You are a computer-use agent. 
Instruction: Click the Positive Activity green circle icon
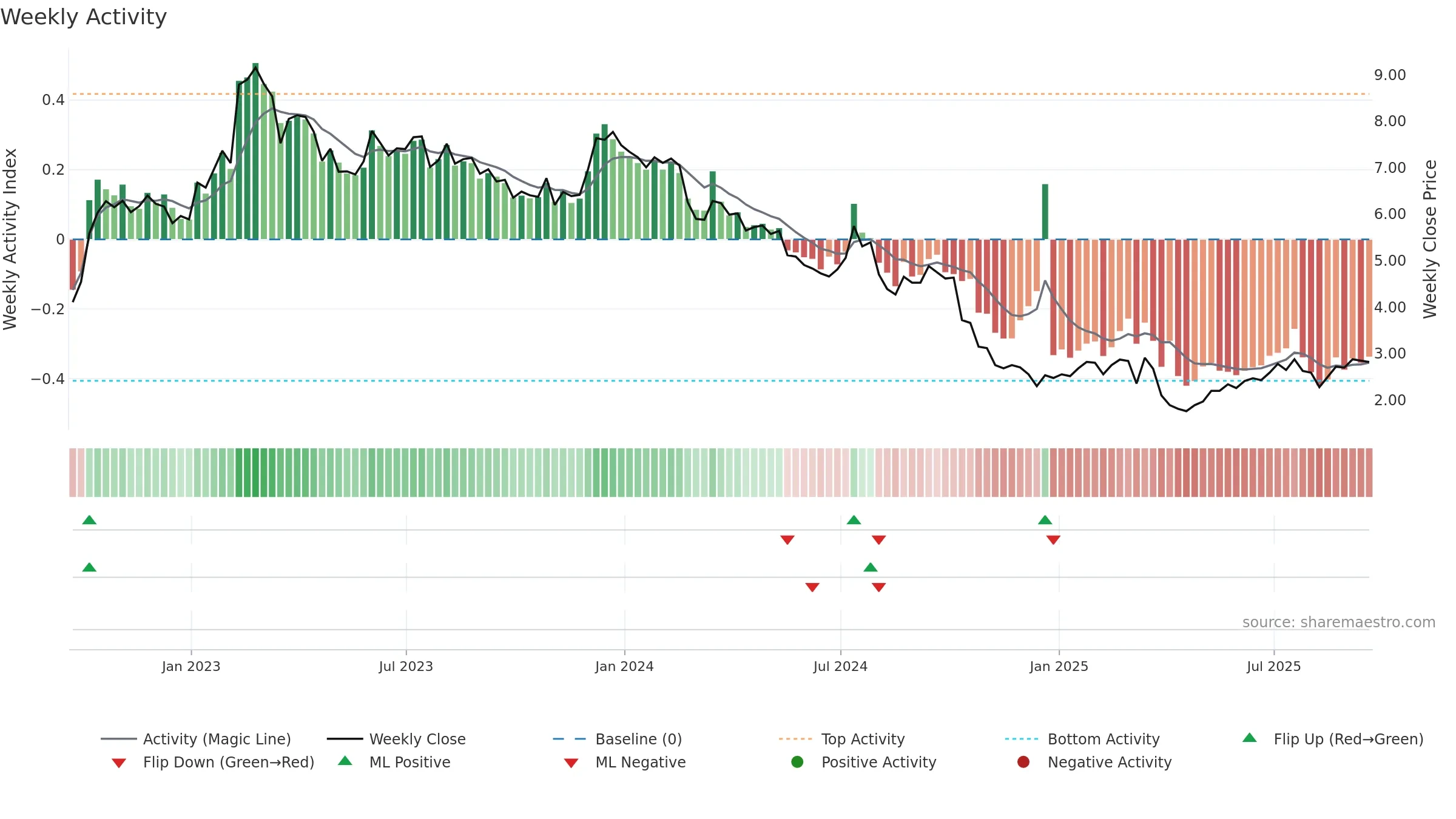[797, 762]
